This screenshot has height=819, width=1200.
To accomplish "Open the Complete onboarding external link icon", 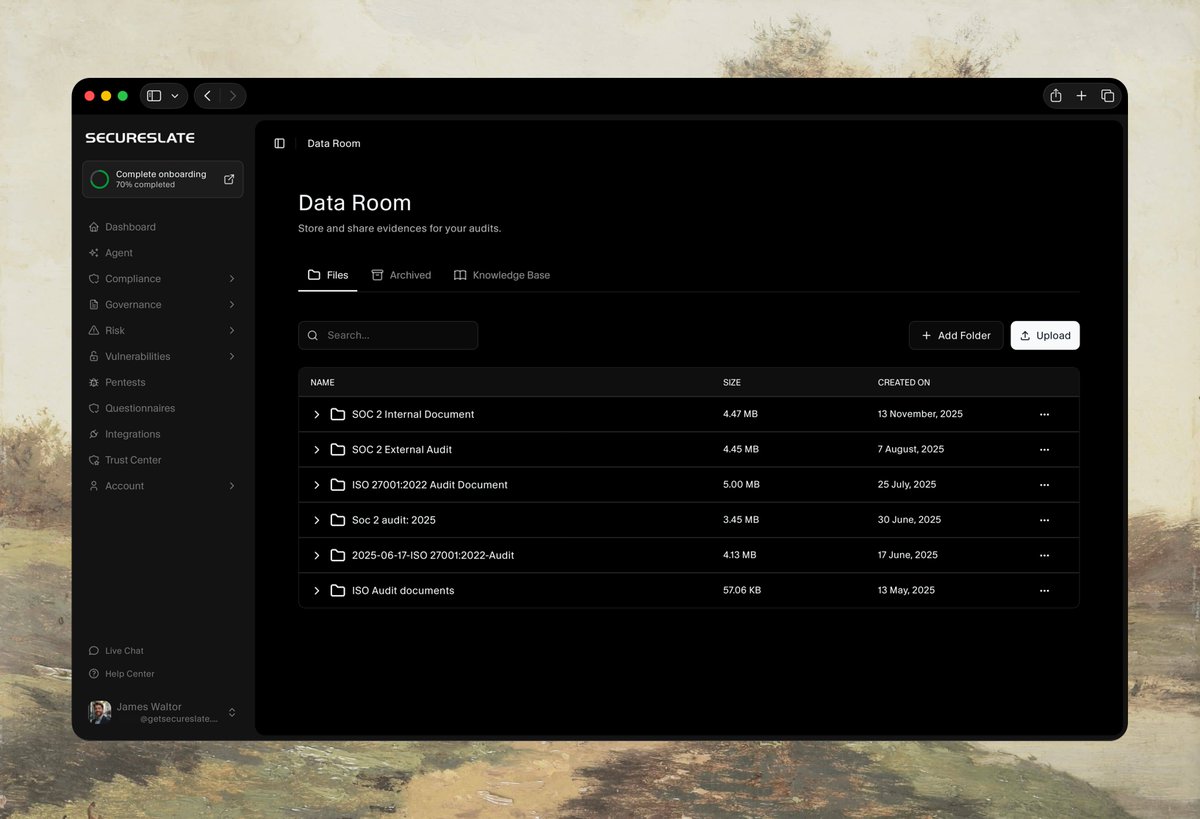I will 229,179.
